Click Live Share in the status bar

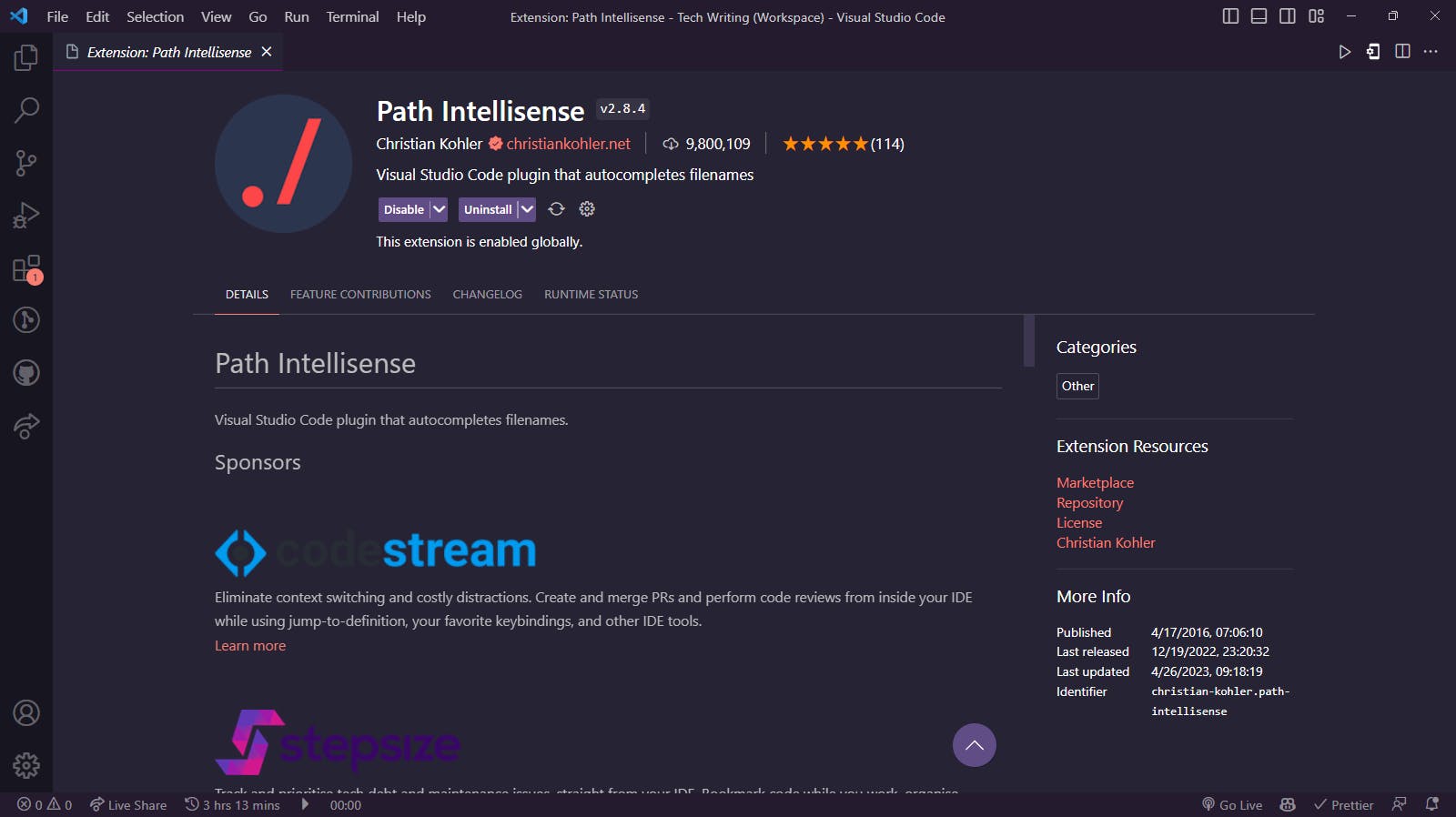click(128, 805)
